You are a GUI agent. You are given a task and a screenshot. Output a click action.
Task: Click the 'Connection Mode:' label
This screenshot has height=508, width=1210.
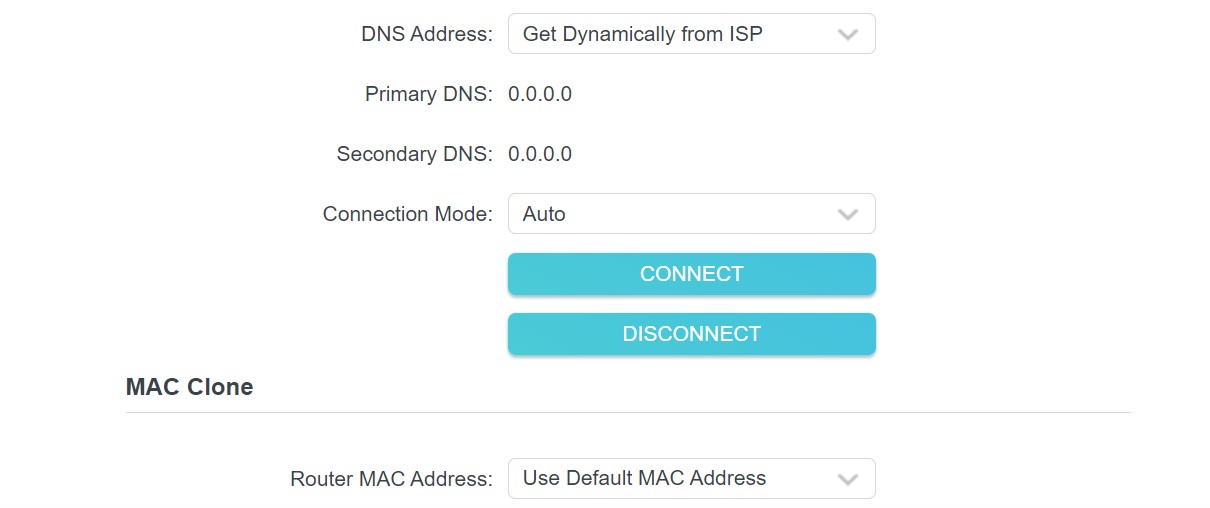pos(408,215)
